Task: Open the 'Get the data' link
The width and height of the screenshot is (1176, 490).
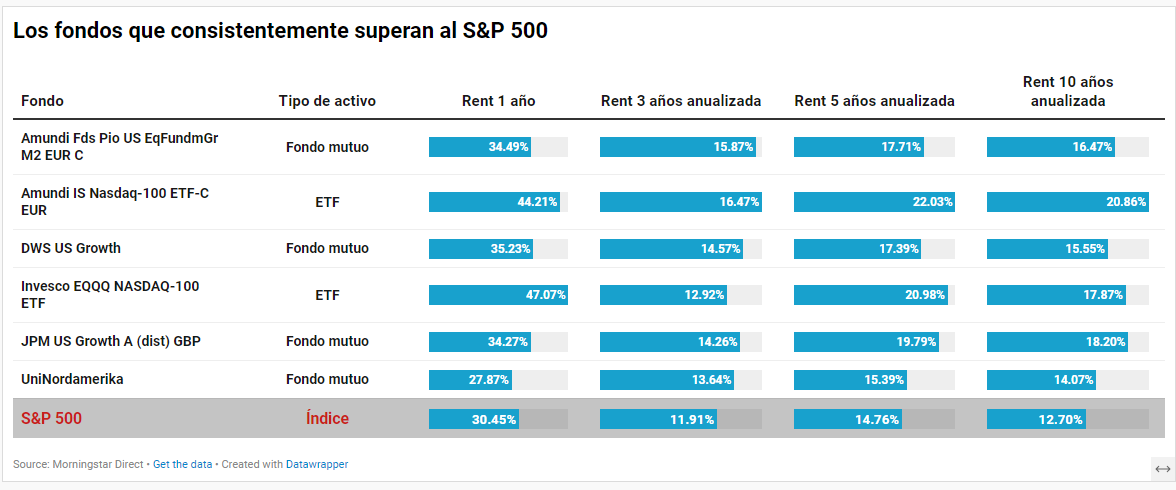Action: (x=182, y=464)
